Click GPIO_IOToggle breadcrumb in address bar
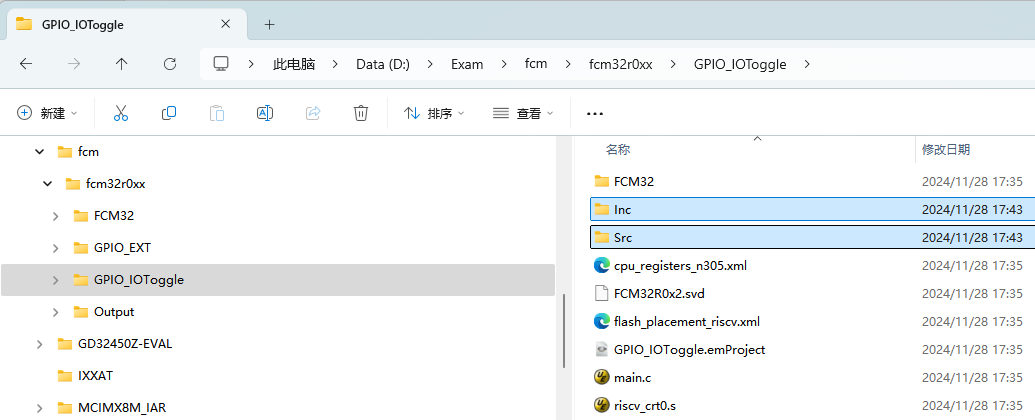 coord(740,64)
